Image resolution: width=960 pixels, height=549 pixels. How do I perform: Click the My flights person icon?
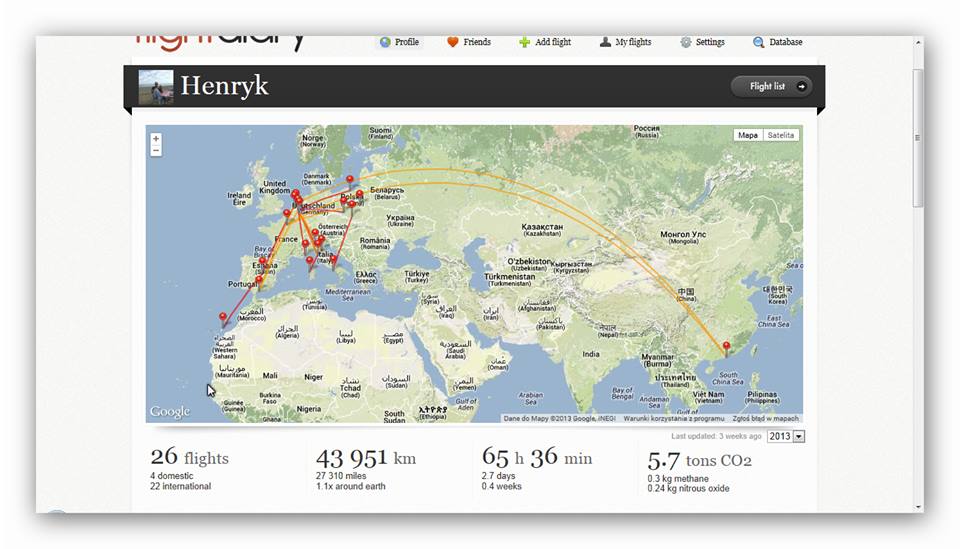[x=605, y=42]
